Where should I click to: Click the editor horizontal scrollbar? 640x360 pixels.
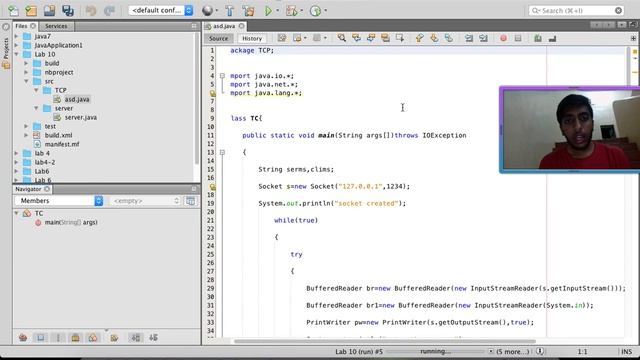pyautogui.click(x=385, y=341)
